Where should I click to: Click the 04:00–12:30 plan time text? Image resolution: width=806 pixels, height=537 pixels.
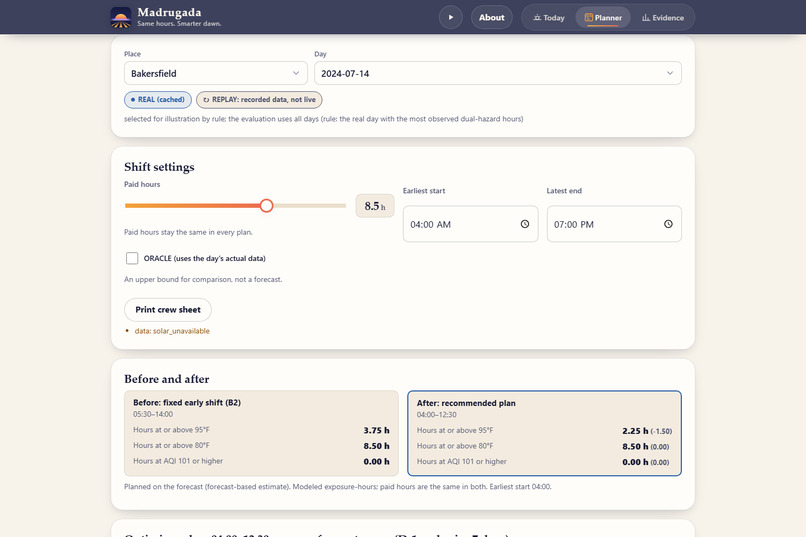(x=436, y=415)
